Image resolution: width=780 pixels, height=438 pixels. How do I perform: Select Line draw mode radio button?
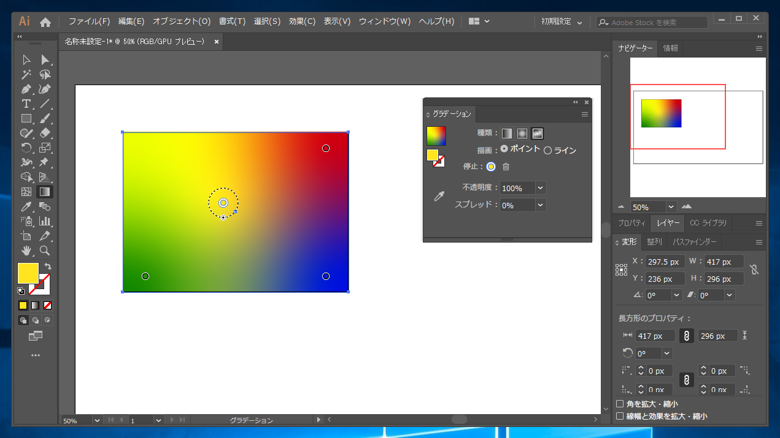(x=548, y=150)
